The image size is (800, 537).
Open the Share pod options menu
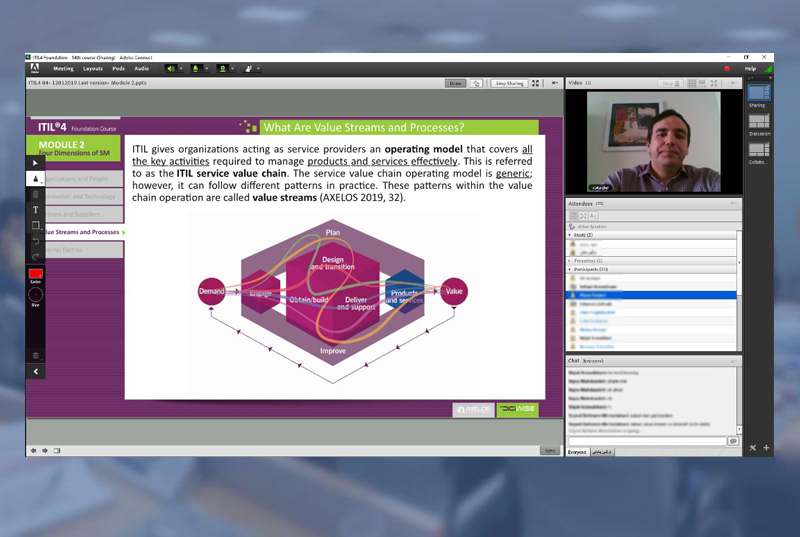click(555, 83)
